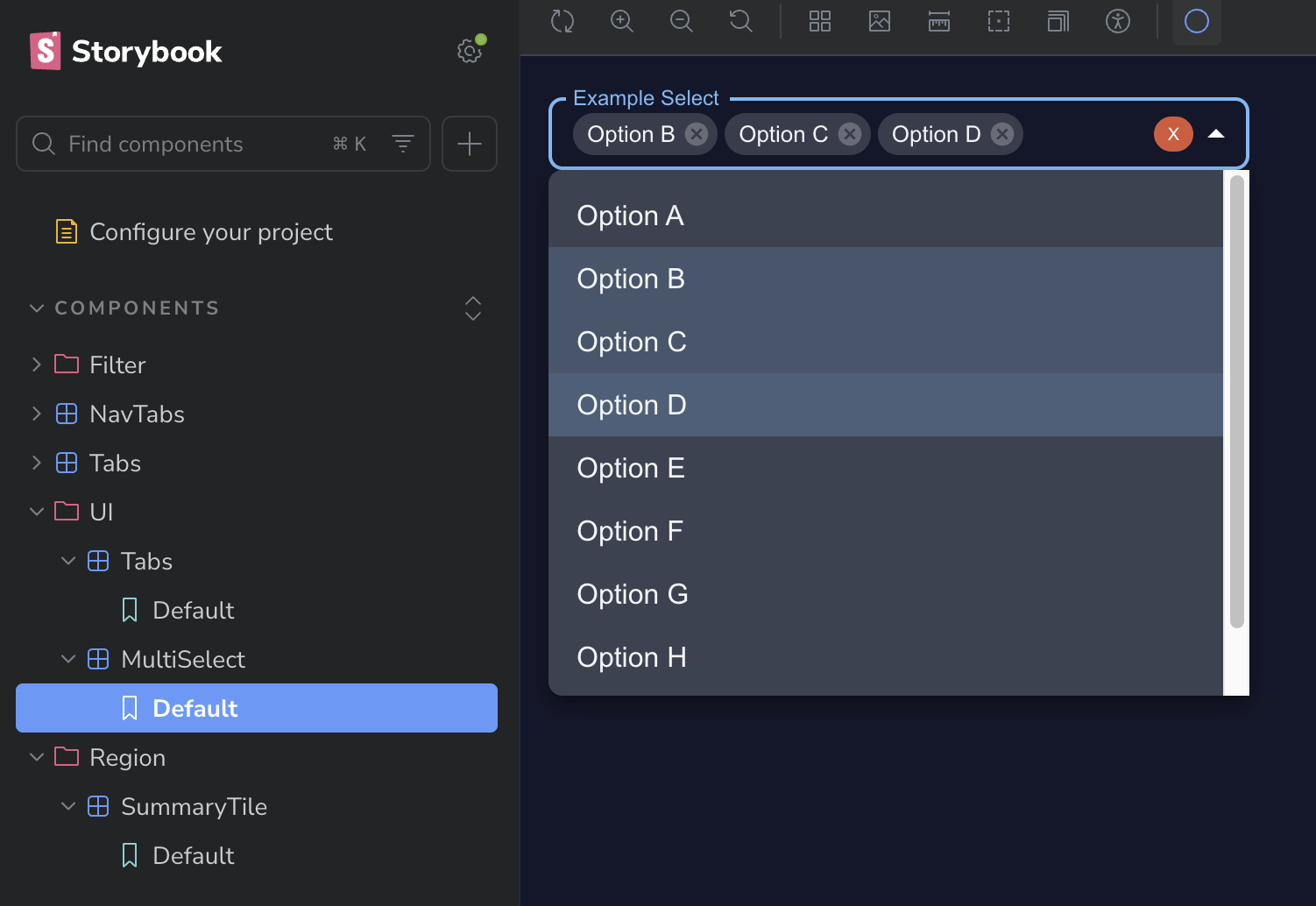Image resolution: width=1316 pixels, height=906 pixels.
Task: Open Storybook settings gear menu
Action: (x=470, y=51)
